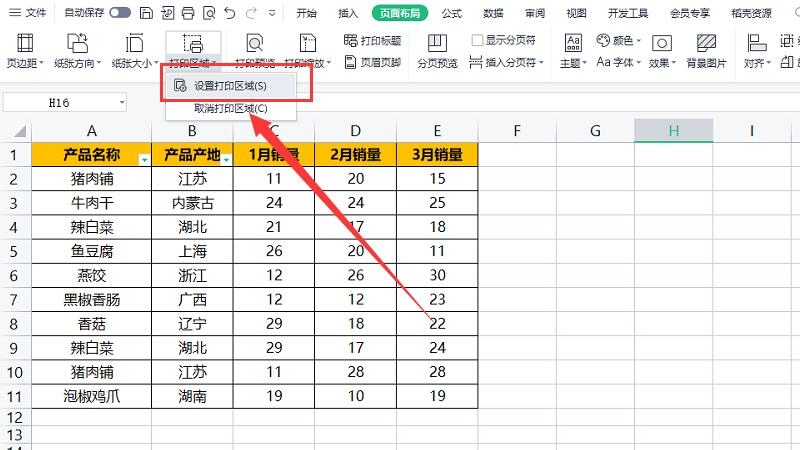Click the 页边距 margins icon
This screenshot has width=800, height=450.
point(26,43)
